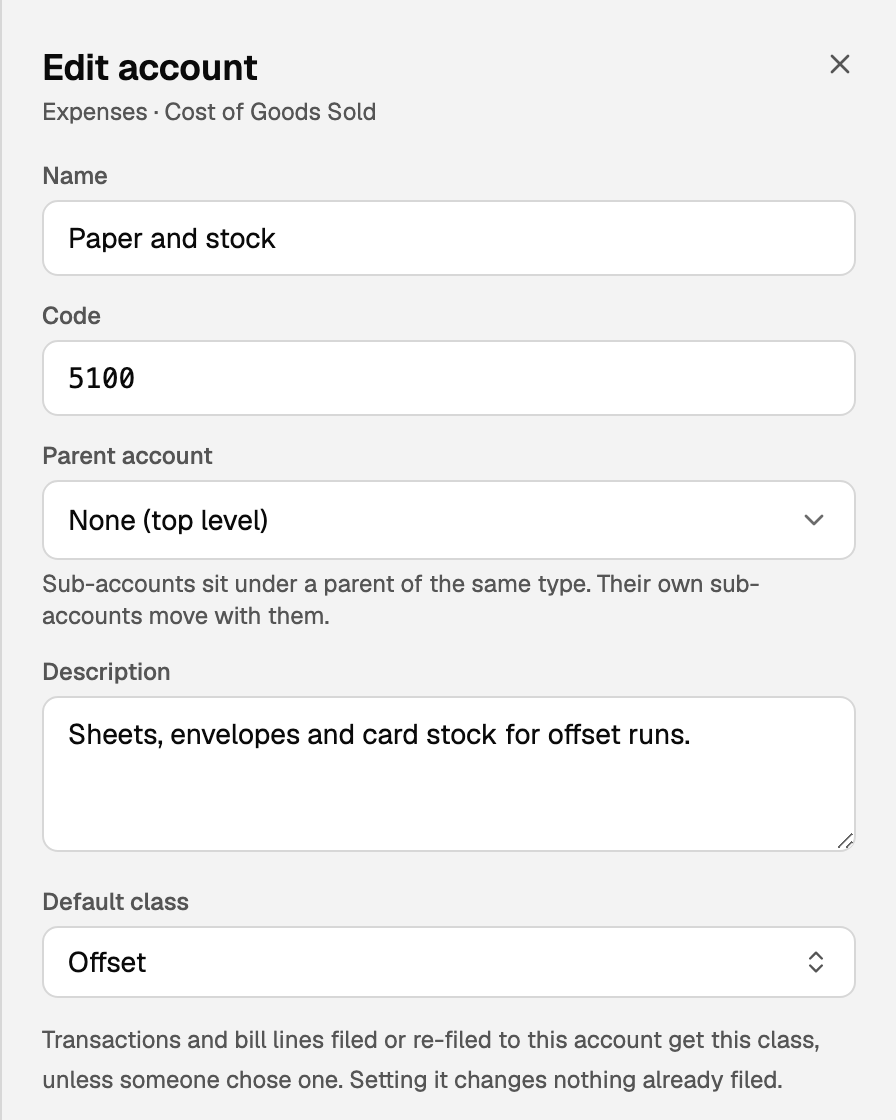This screenshot has height=1120, width=896.
Task: Click the note starting 'Transactions and bill lines'
Action: tap(431, 1059)
